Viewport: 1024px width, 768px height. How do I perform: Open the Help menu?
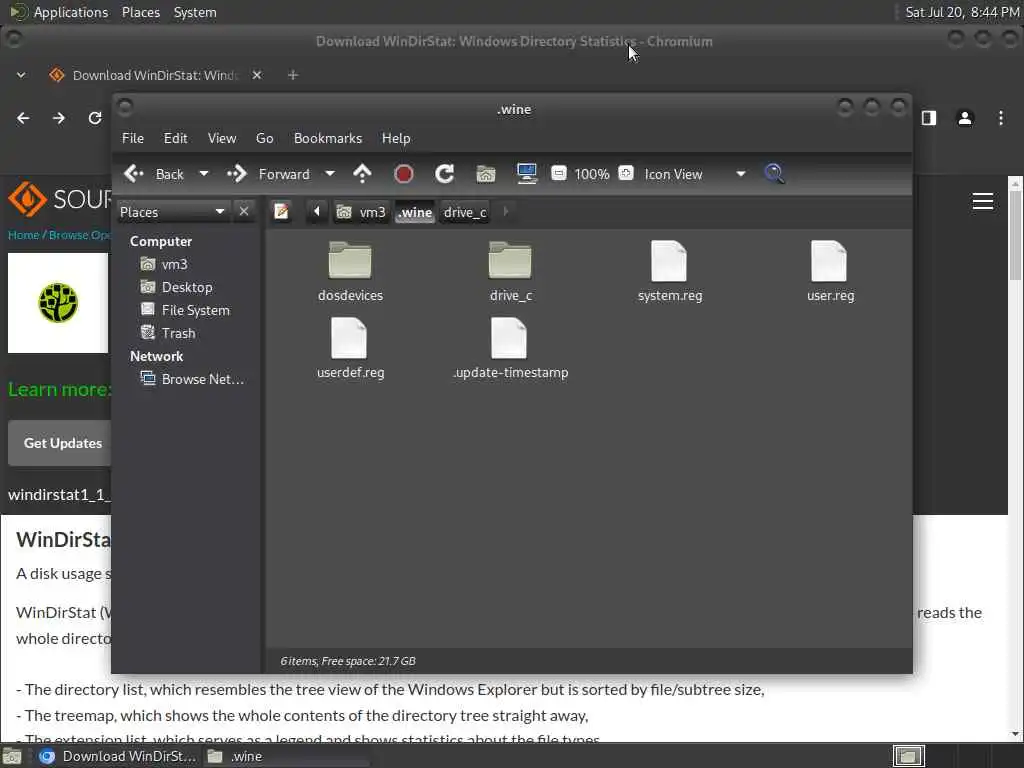[x=396, y=138]
